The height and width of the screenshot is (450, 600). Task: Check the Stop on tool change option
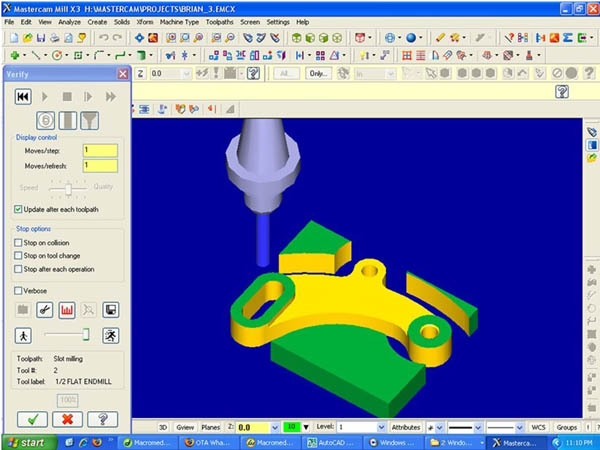point(18,255)
